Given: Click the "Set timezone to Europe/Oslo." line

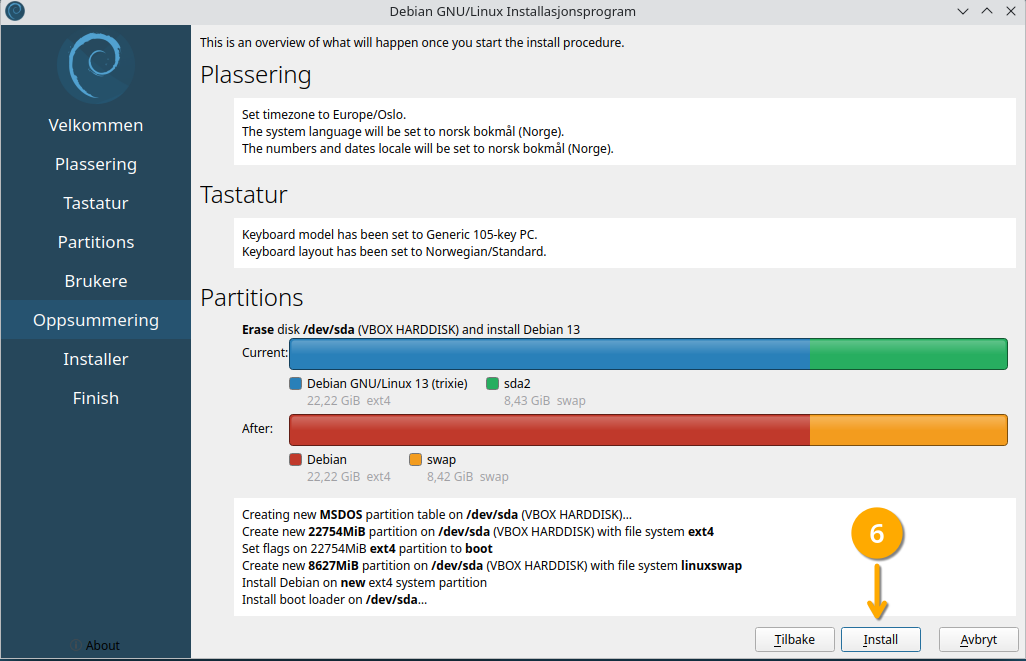Looking at the screenshot, I should point(324,115).
